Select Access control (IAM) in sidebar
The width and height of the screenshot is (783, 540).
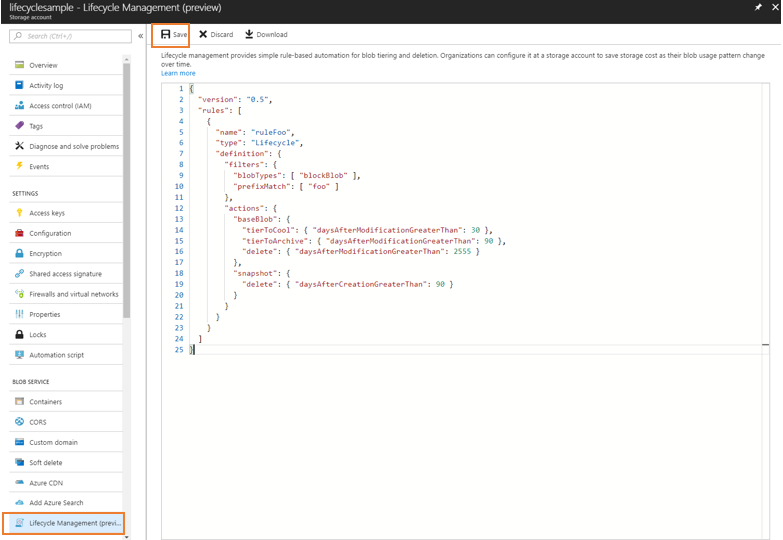65,105
